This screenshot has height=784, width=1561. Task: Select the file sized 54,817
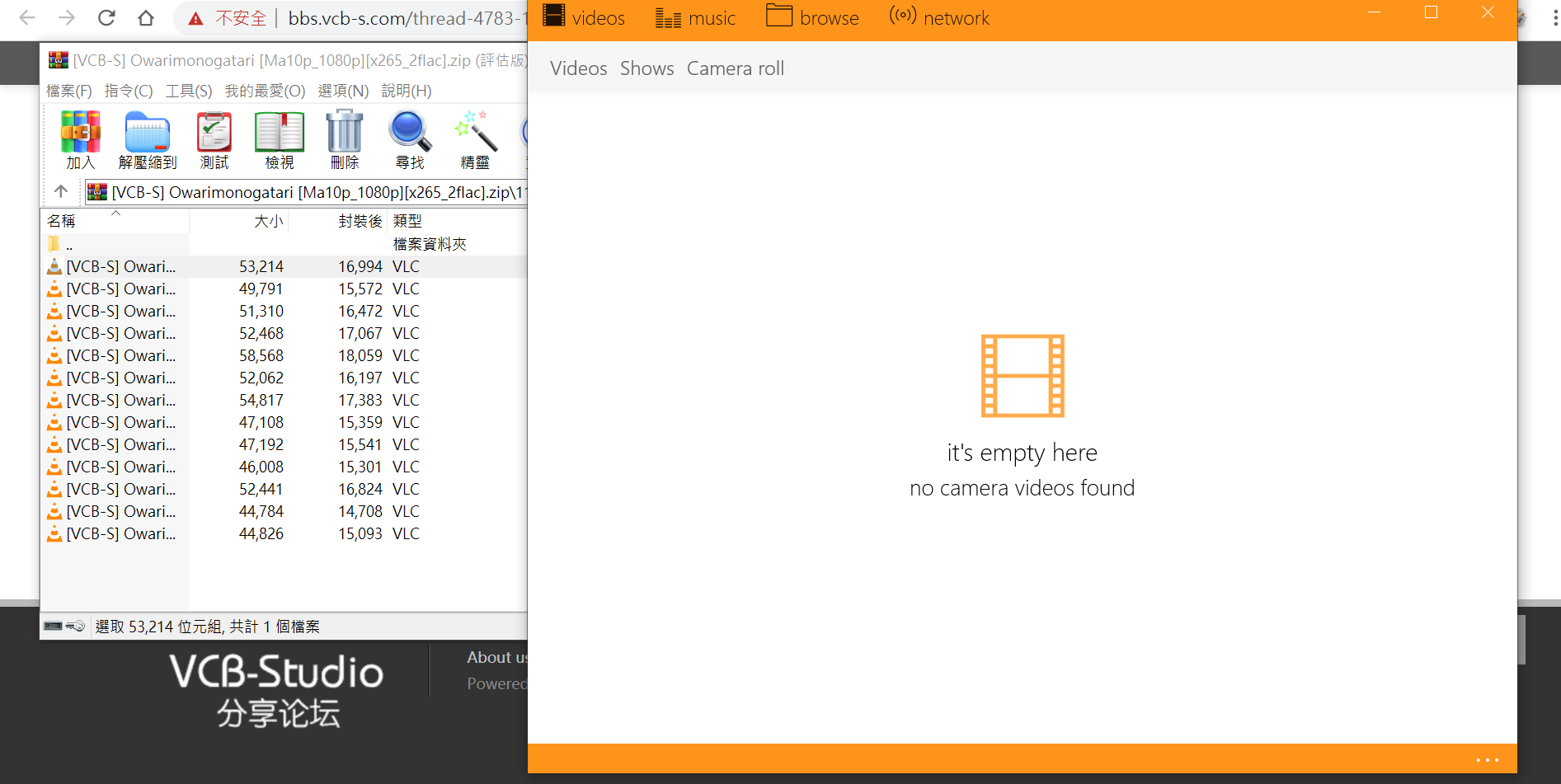click(284, 400)
